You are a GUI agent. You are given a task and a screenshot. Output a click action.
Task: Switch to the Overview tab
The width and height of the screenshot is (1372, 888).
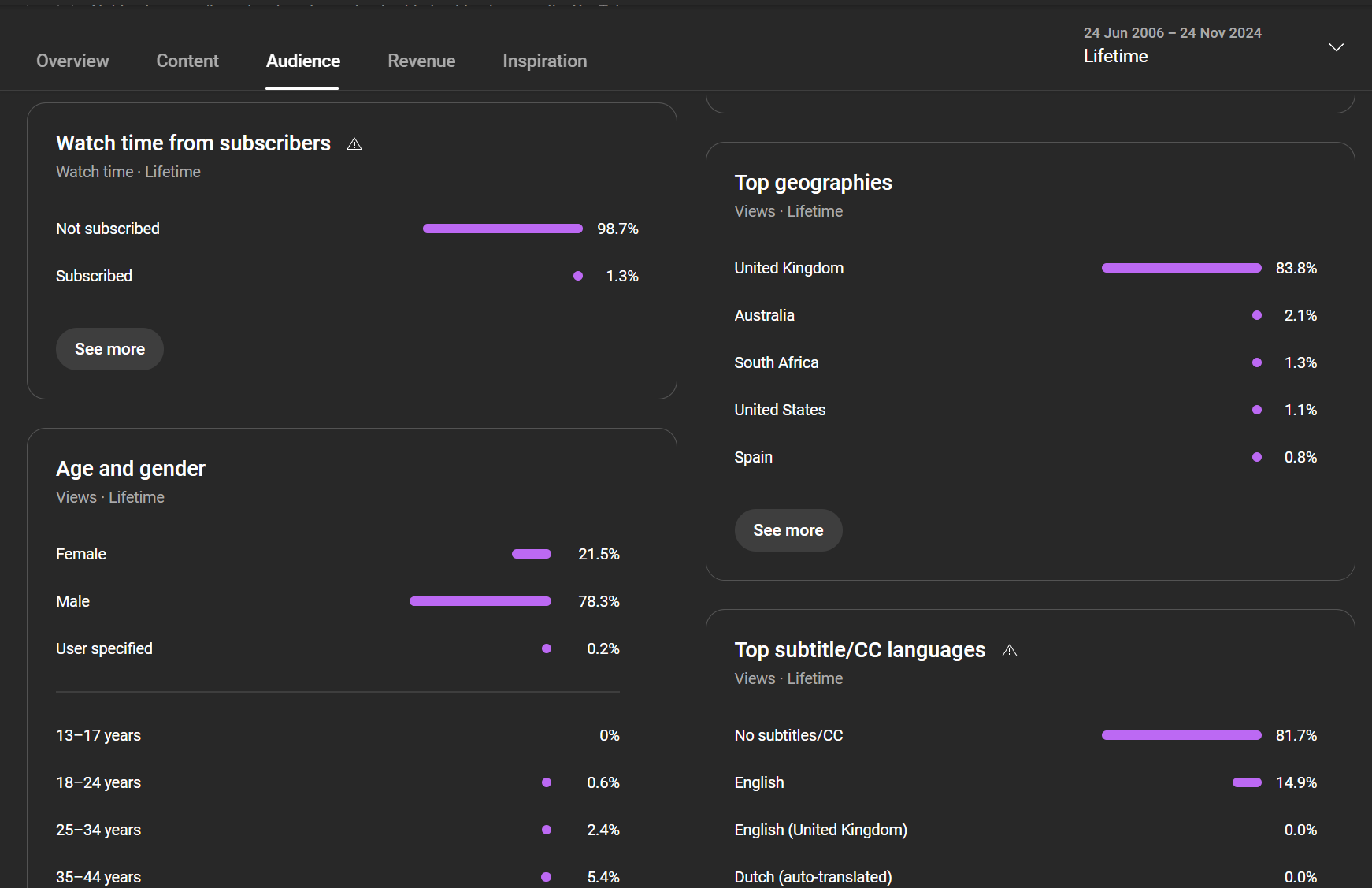[x=72, y=61]
